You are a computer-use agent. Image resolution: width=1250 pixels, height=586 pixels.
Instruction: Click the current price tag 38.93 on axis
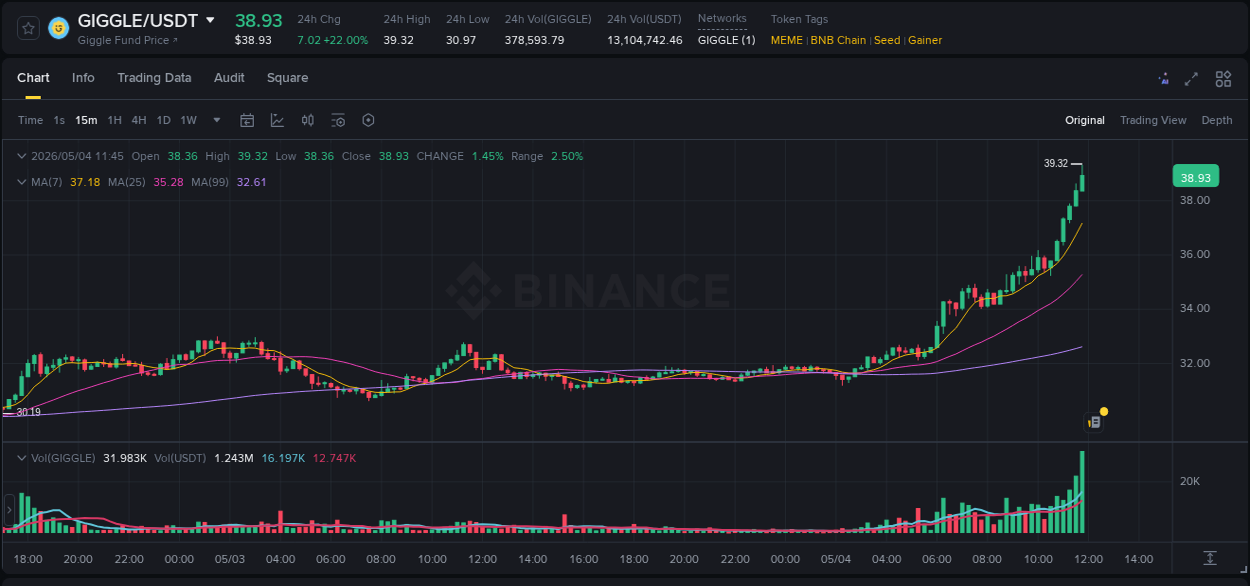(1195, 177)
